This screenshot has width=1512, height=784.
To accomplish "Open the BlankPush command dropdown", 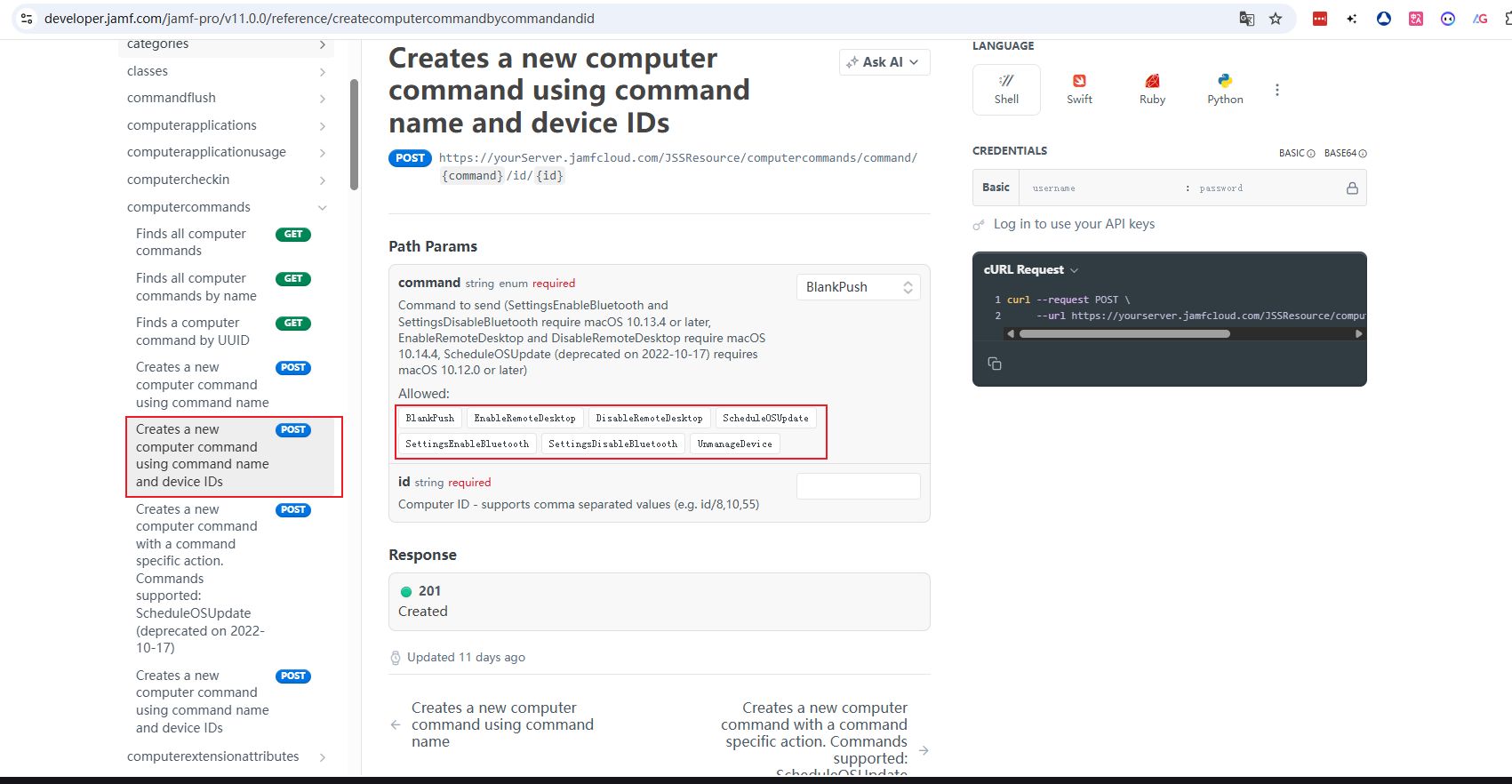I will pyautogui.click(x=858, y=287).
